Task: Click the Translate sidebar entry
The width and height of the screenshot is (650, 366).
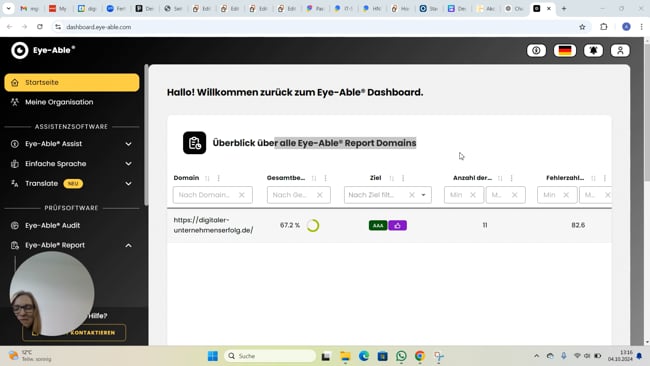Action: [x=41, y=184]
